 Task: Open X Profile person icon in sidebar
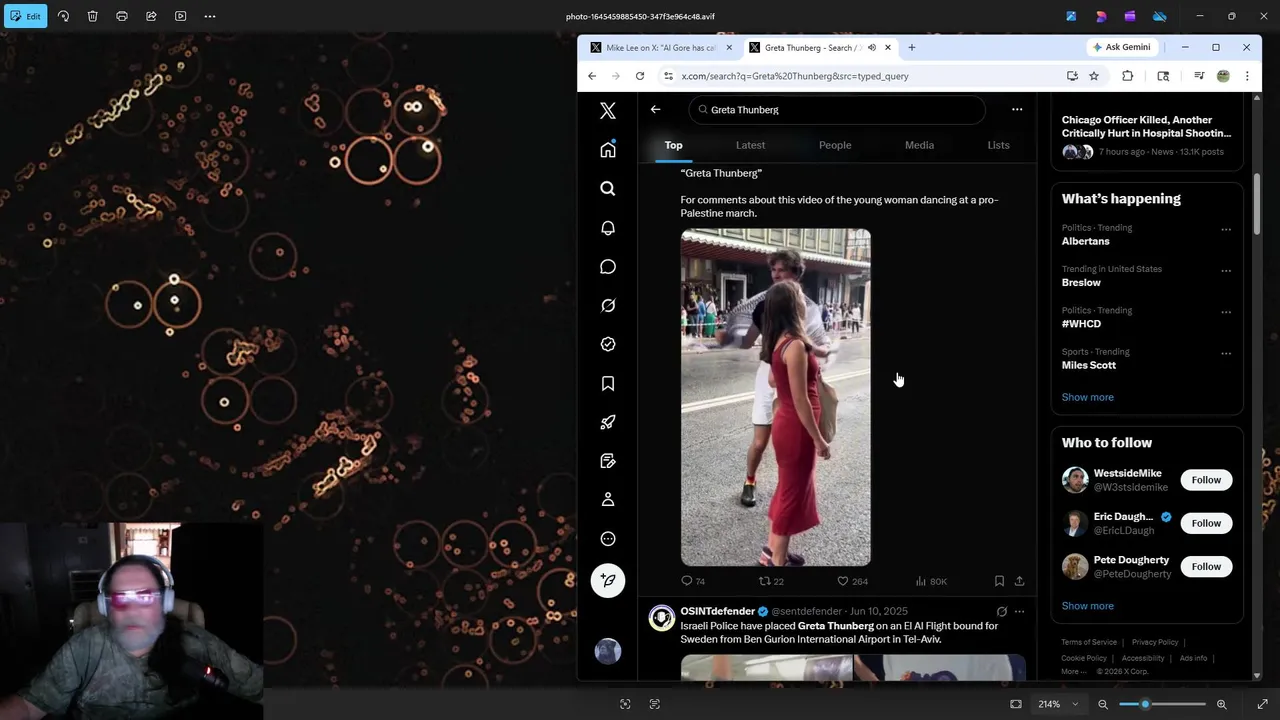pyautogui.click(x=608, y=500)
